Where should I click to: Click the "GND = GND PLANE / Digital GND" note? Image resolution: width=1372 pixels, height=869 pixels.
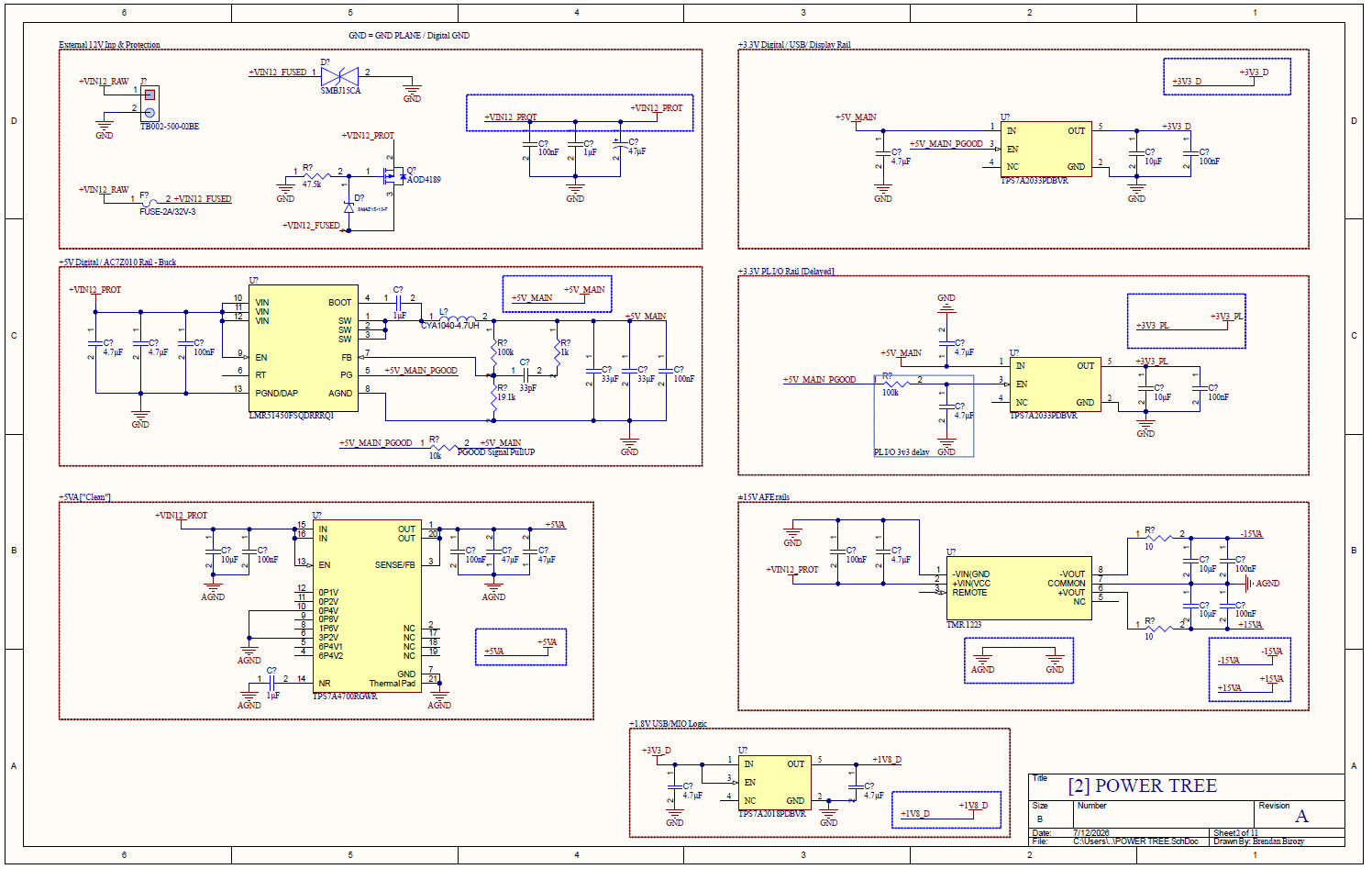(409, 36)
